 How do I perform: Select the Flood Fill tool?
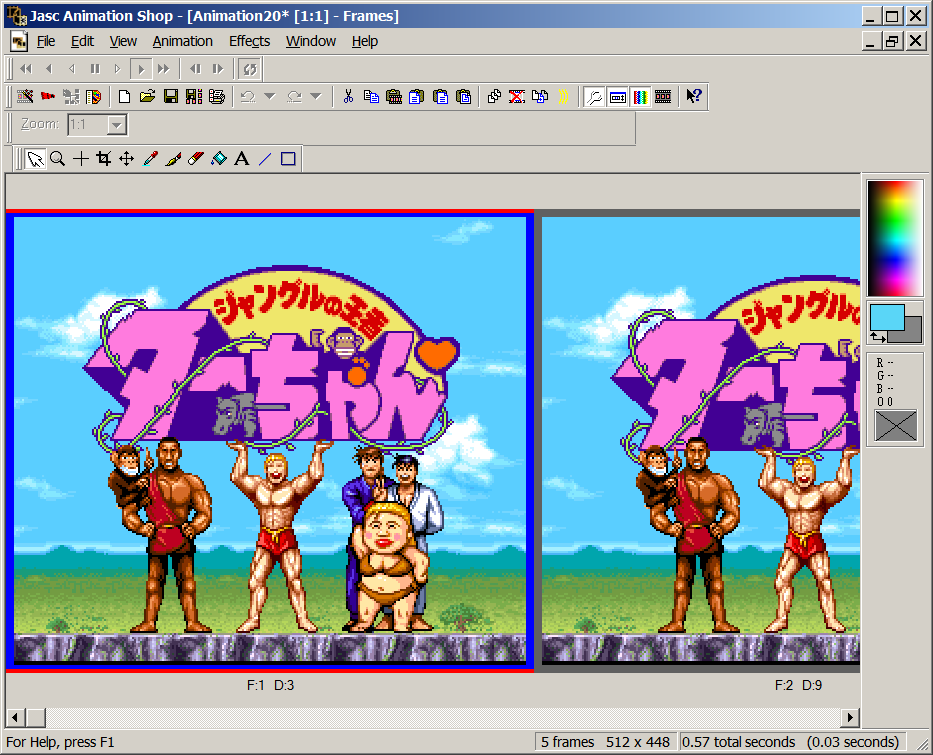click(219, 159)
